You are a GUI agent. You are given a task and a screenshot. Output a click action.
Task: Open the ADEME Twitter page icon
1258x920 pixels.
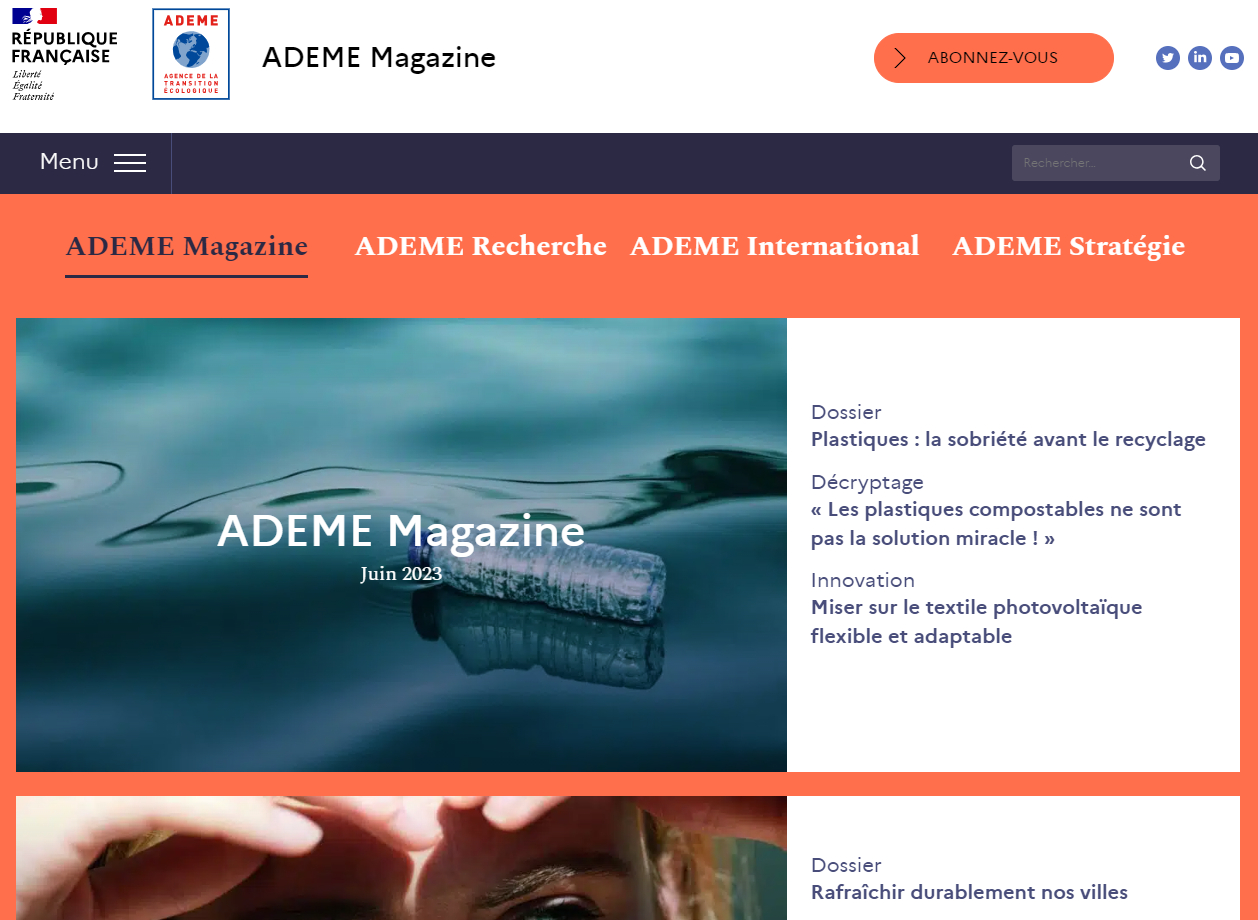coord(1168,58)
